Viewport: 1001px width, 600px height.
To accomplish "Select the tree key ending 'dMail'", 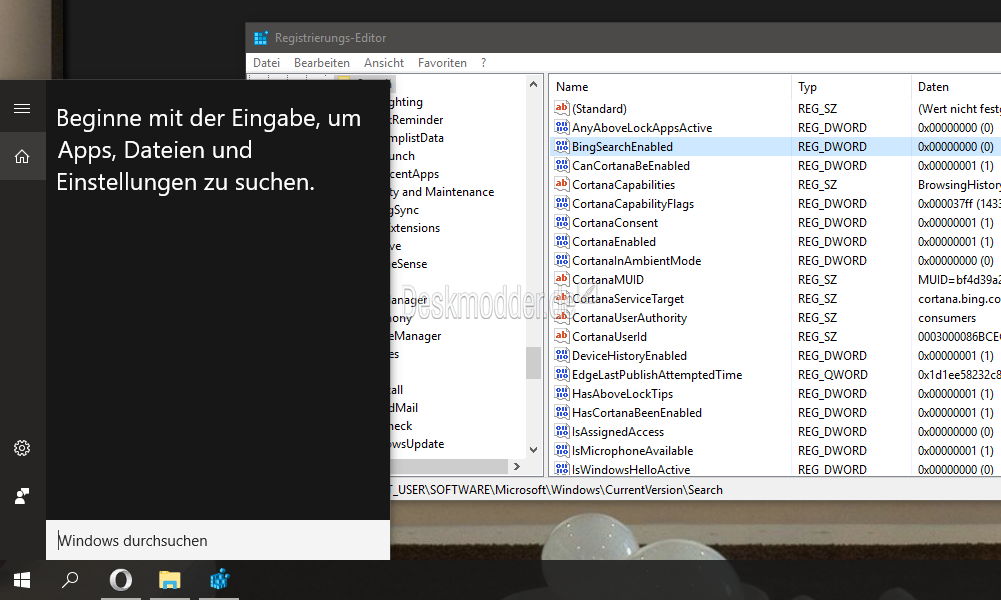I will point(404,407).
